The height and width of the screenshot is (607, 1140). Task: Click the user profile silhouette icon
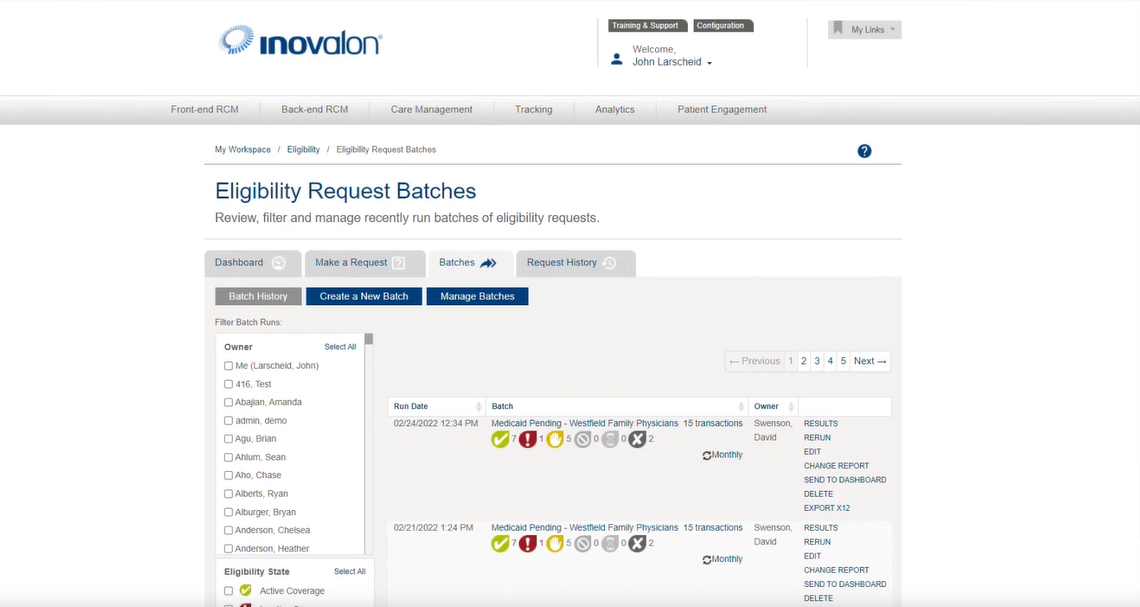[617, 59]
